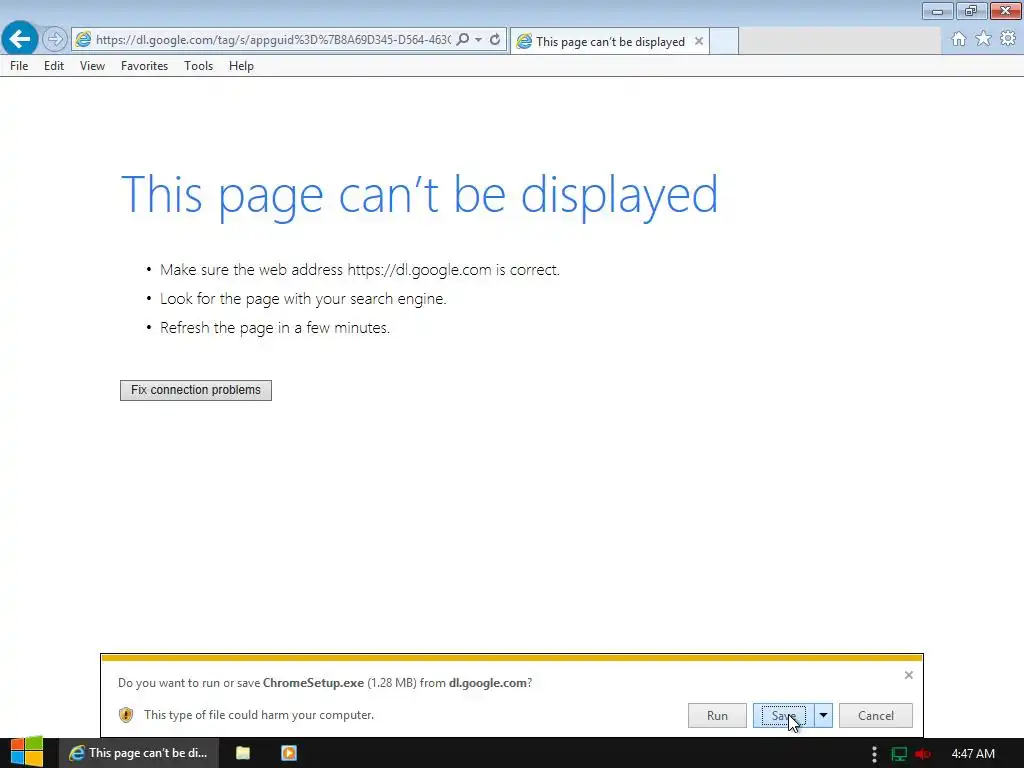
Task: Click Run for ChromeSetup.exe
Action: coord(717,716)
